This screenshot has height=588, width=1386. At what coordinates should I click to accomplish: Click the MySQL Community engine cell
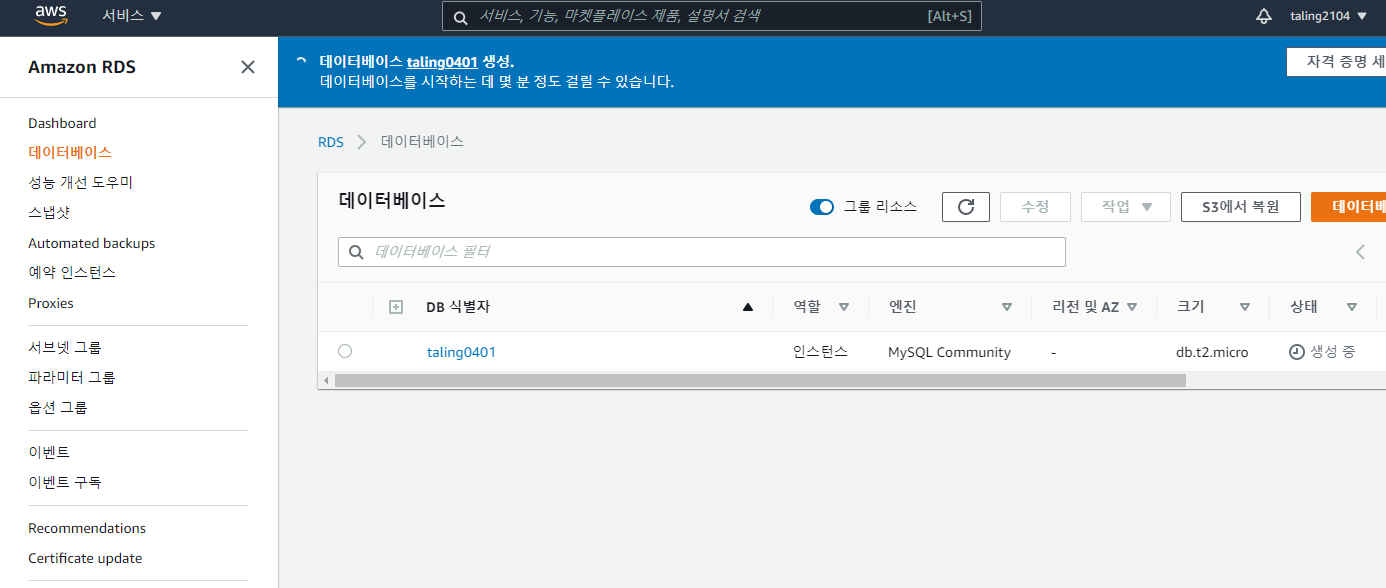(x=949, y=352)
